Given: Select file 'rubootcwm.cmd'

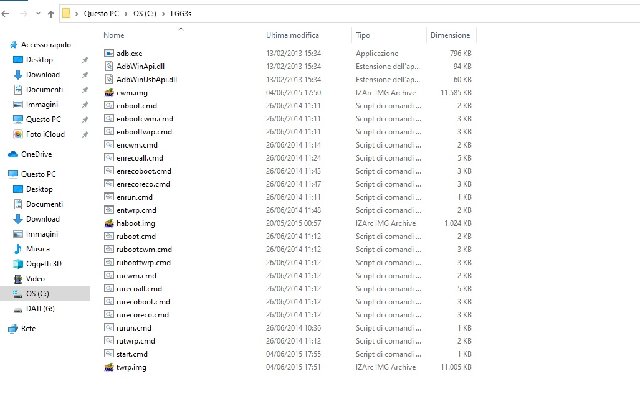Looking at the screenshot, I should tap(144, 249).
